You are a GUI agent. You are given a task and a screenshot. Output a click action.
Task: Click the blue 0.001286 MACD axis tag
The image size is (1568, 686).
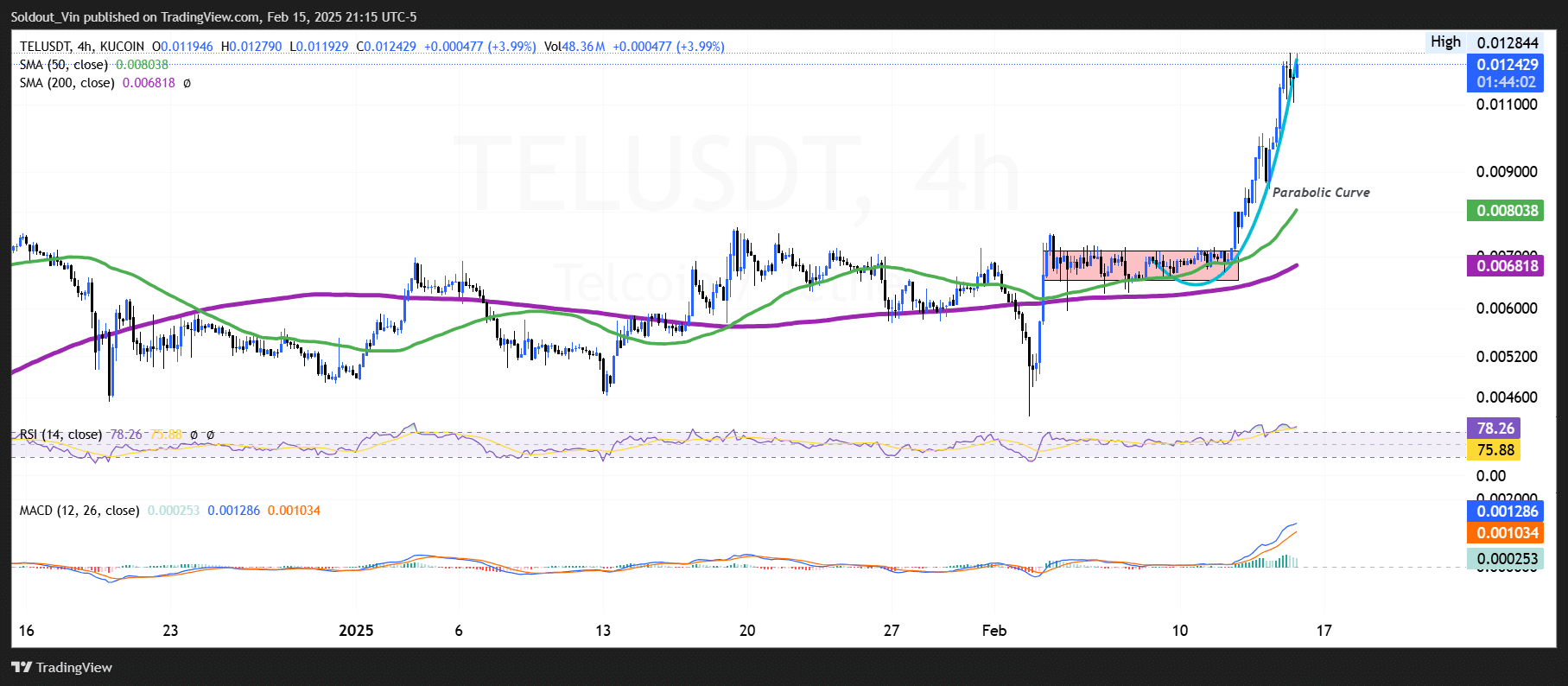click(x=1507, y=511)
